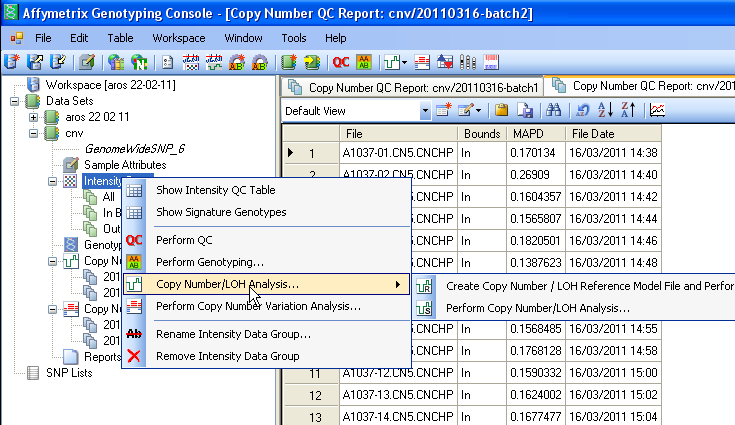Open the File menu
This screenshot has height=425, width=735.
[x=43, y=38]
